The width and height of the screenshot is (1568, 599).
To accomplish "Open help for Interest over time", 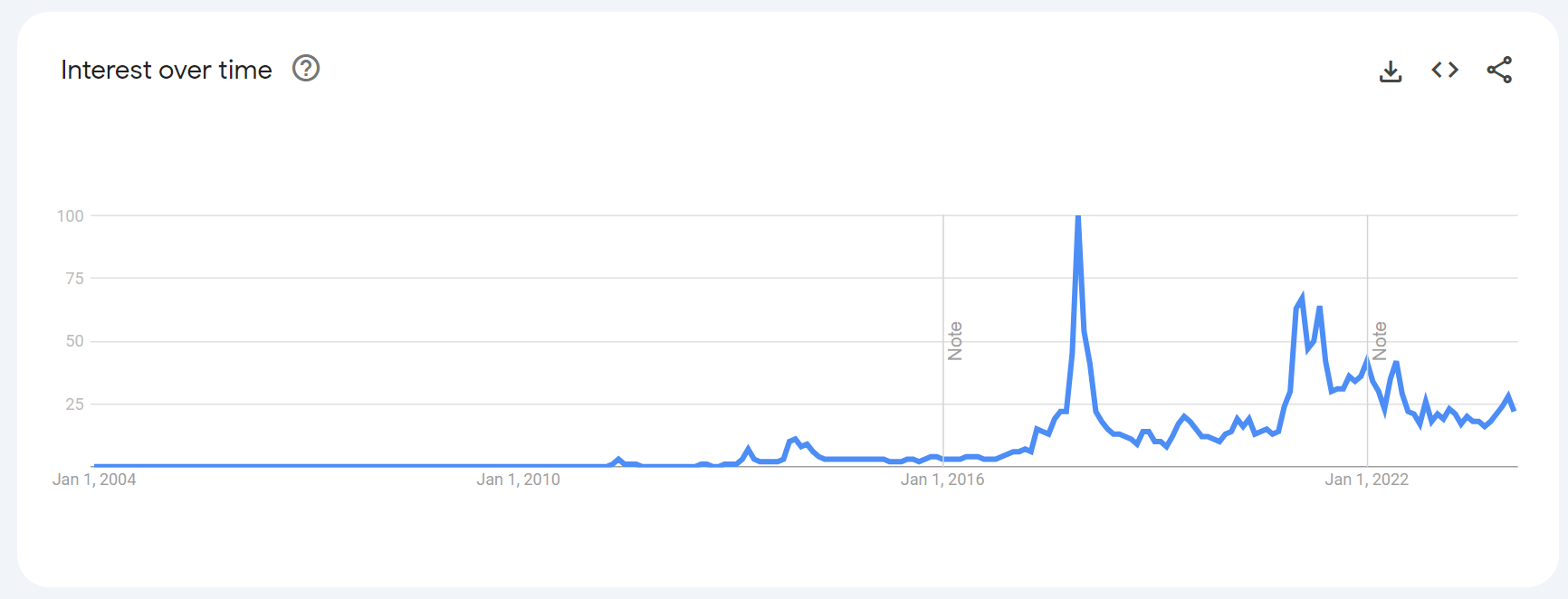I will [x=305, y=68].
